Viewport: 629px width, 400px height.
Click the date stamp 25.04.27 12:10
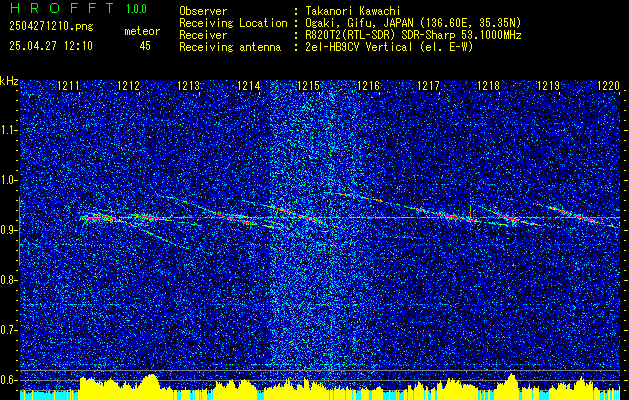(51, 46)
